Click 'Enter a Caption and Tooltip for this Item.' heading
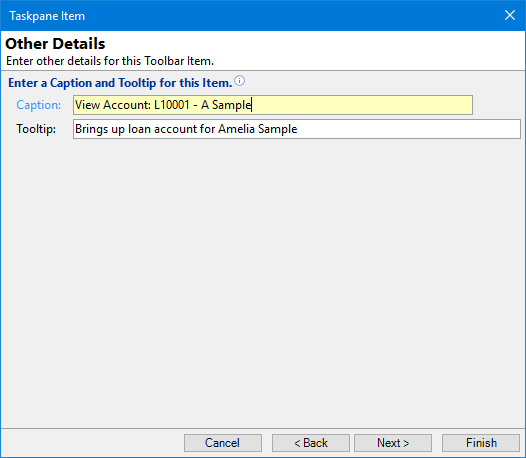The width and height of the screenshot is (526, 458). pos(120,83)
